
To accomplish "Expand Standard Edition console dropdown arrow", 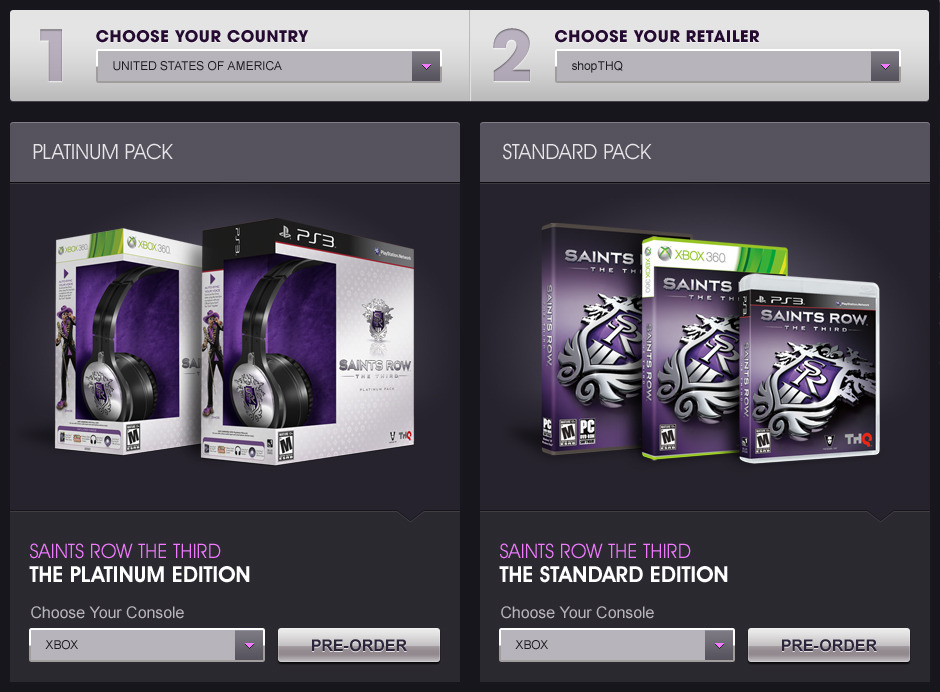I will click(719, 645).
